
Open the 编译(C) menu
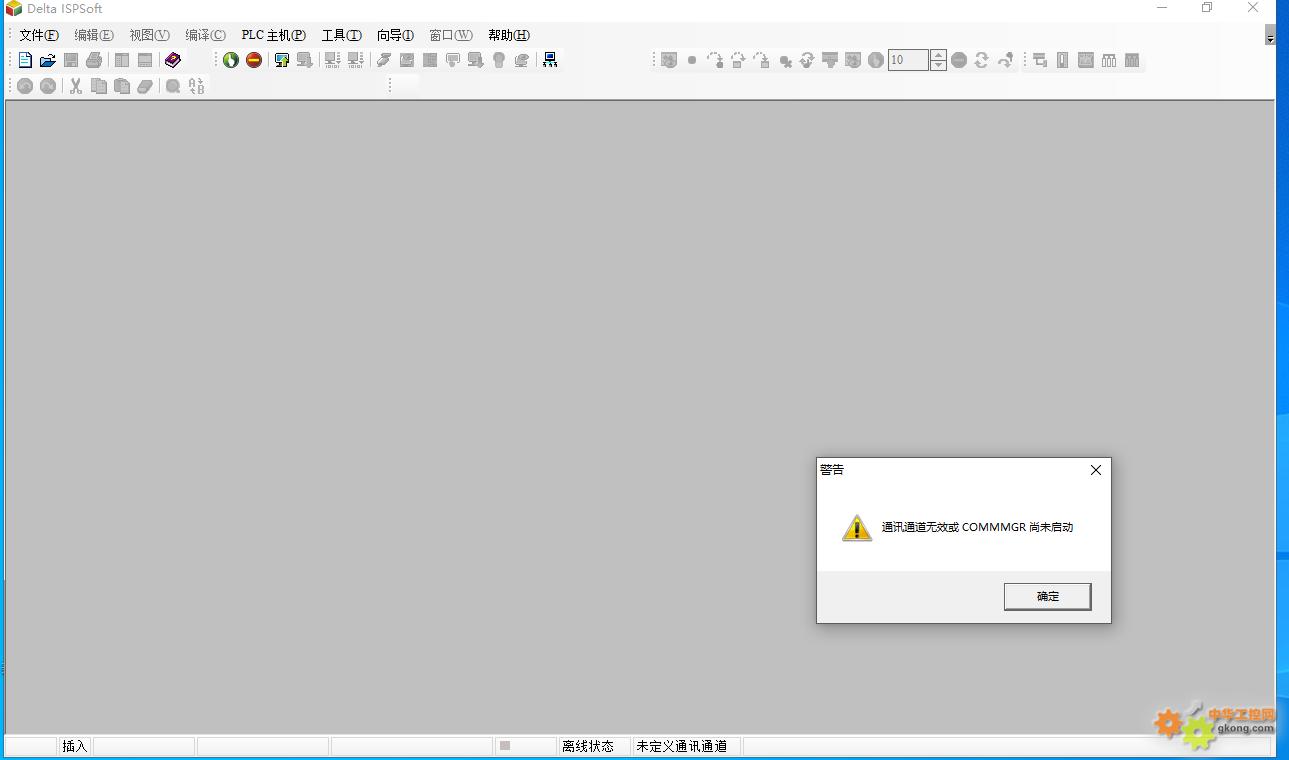point(205,35)
